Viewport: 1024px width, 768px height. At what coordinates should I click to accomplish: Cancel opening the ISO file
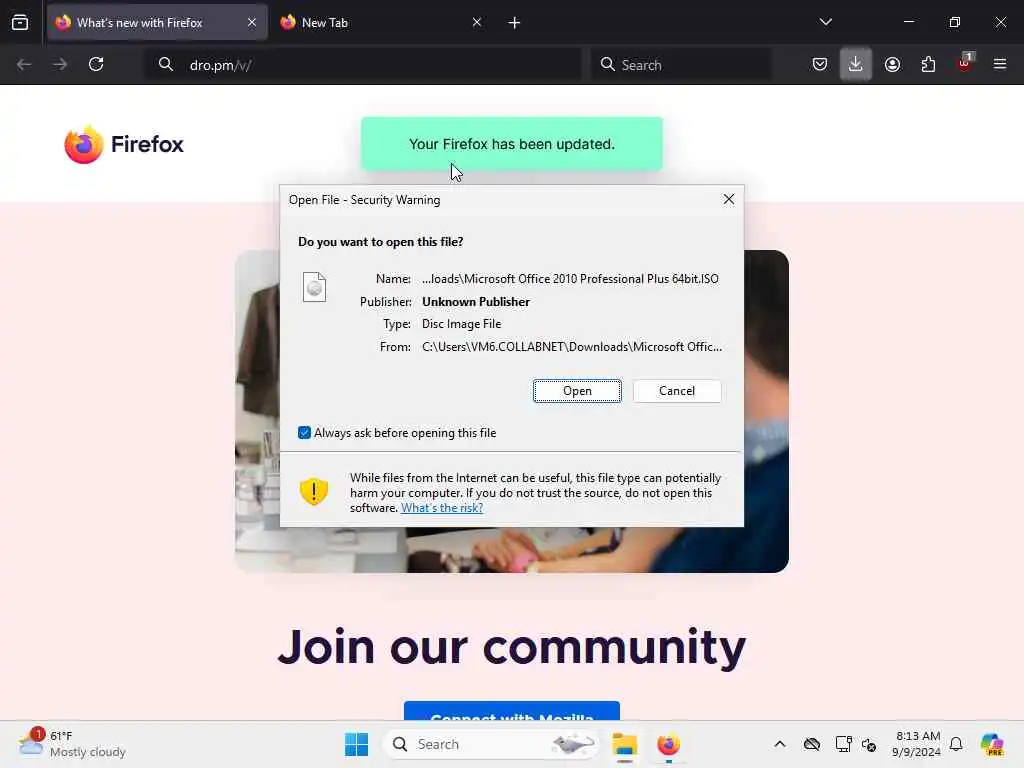tap(677, 391)
